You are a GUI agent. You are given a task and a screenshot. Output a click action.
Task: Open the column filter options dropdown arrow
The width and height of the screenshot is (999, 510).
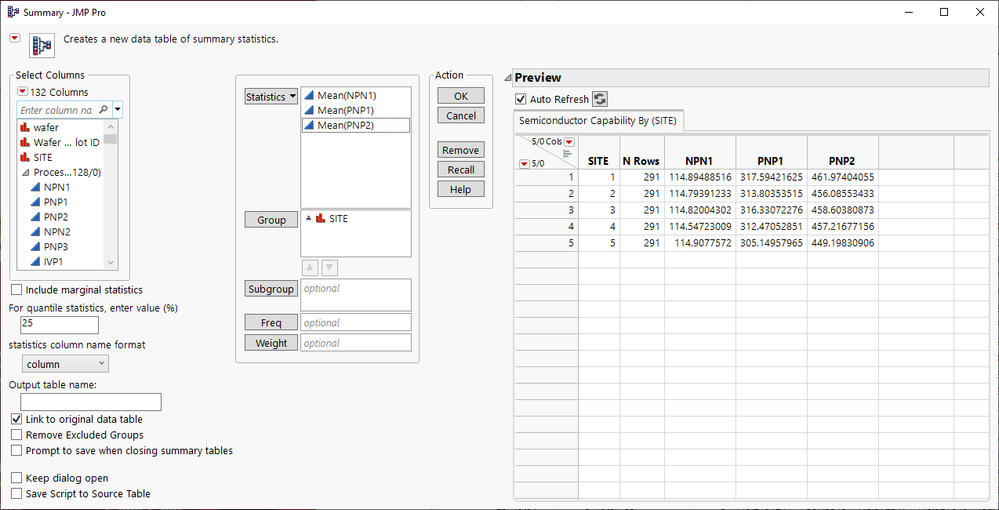[117, 110]
